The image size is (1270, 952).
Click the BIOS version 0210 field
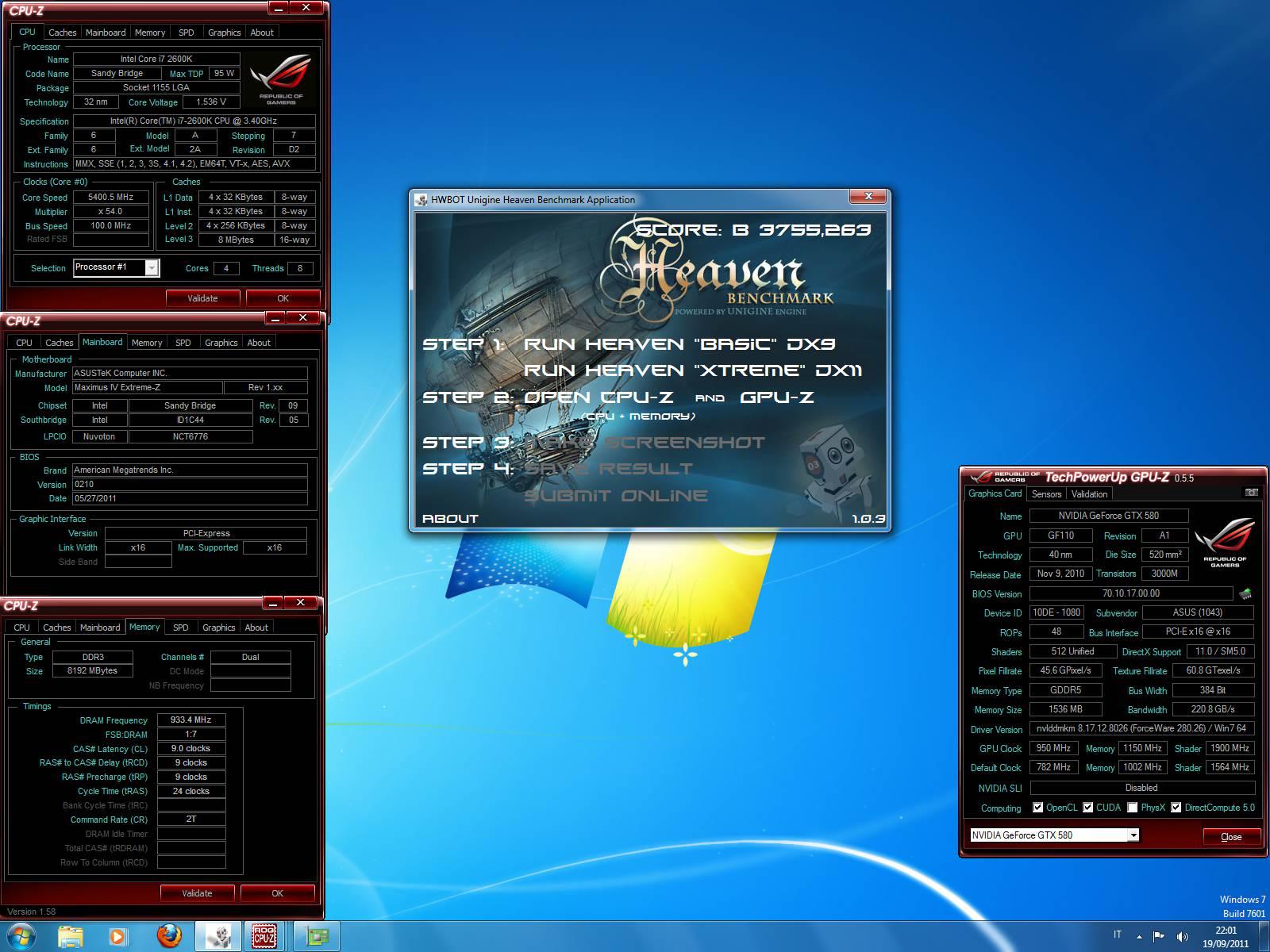(190, 484)
